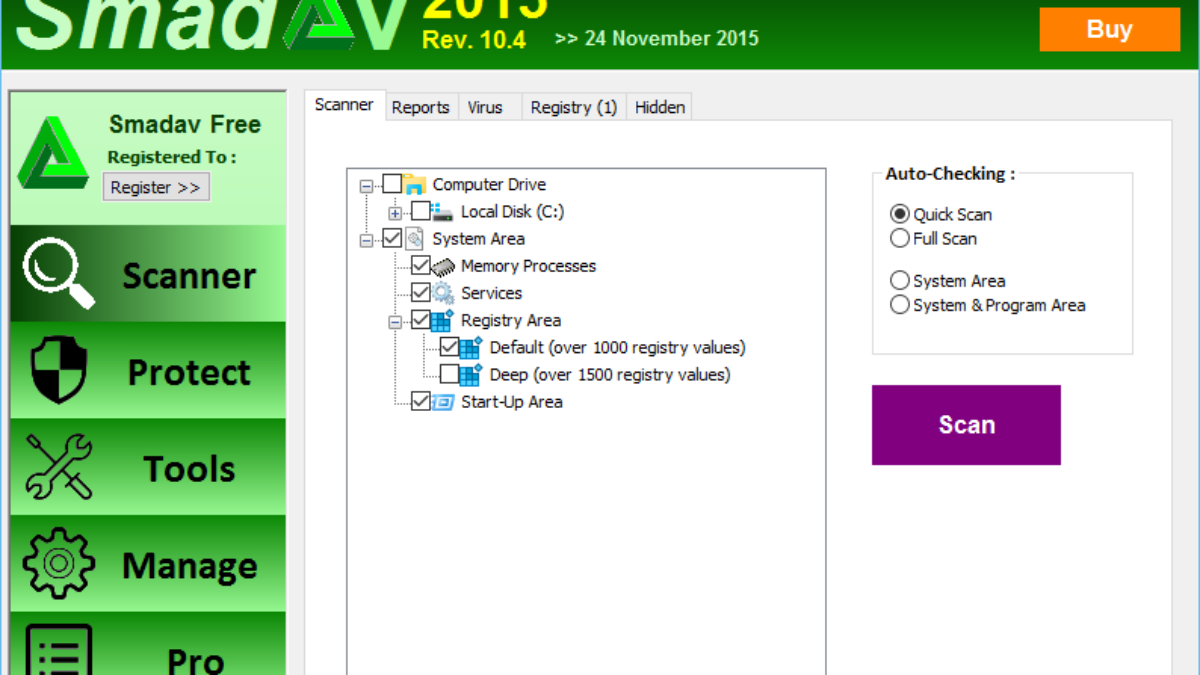The width and height of the screenshot is (1200, 675).
Task: Open the Hidden tab
Action: click(x=660, y=107)
